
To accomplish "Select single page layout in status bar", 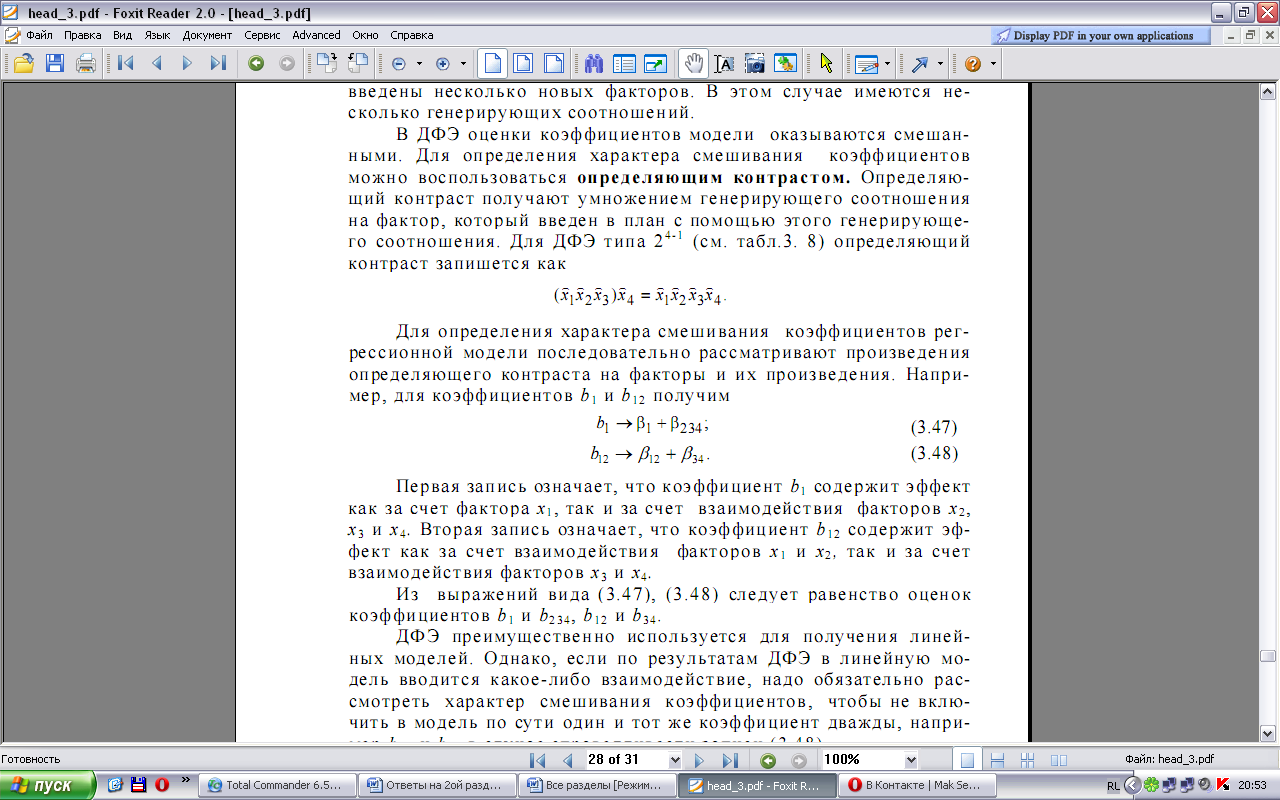I will [x=967, y=760].
